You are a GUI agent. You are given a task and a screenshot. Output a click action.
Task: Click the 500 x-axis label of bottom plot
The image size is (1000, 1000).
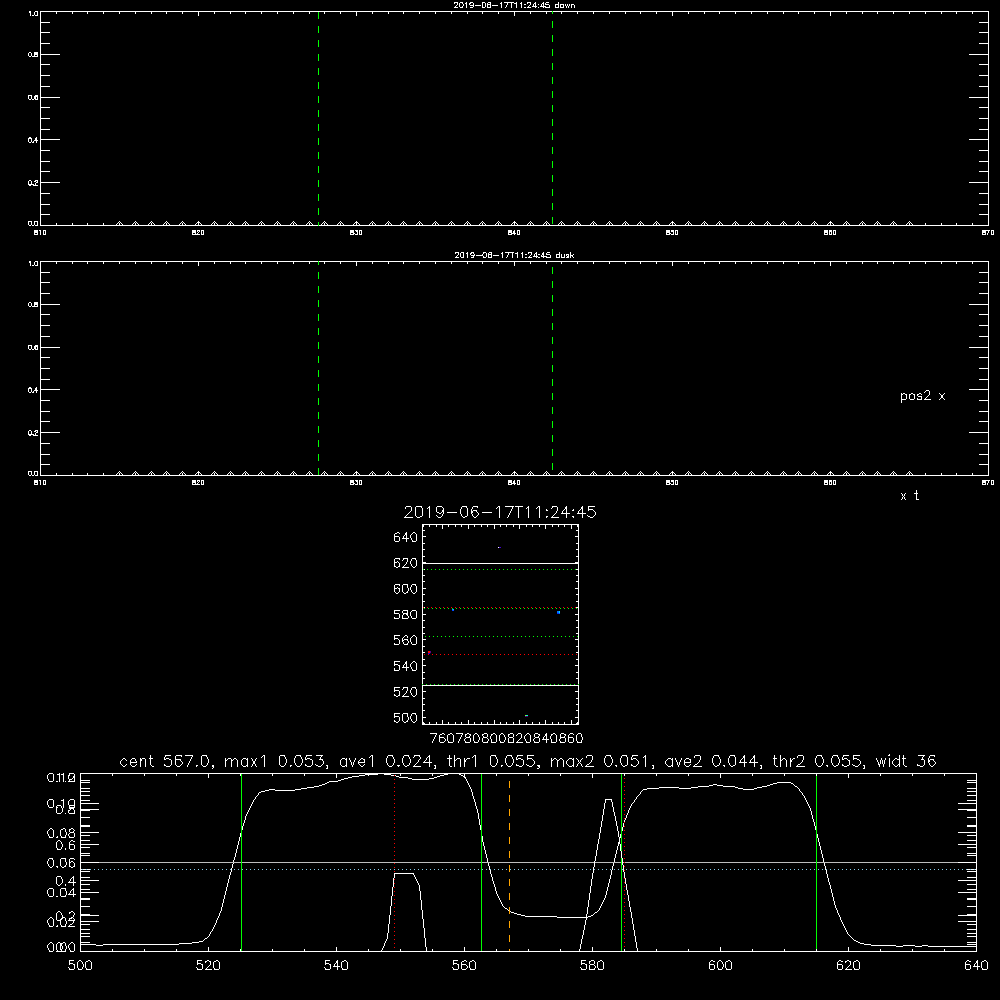[80, 966]
